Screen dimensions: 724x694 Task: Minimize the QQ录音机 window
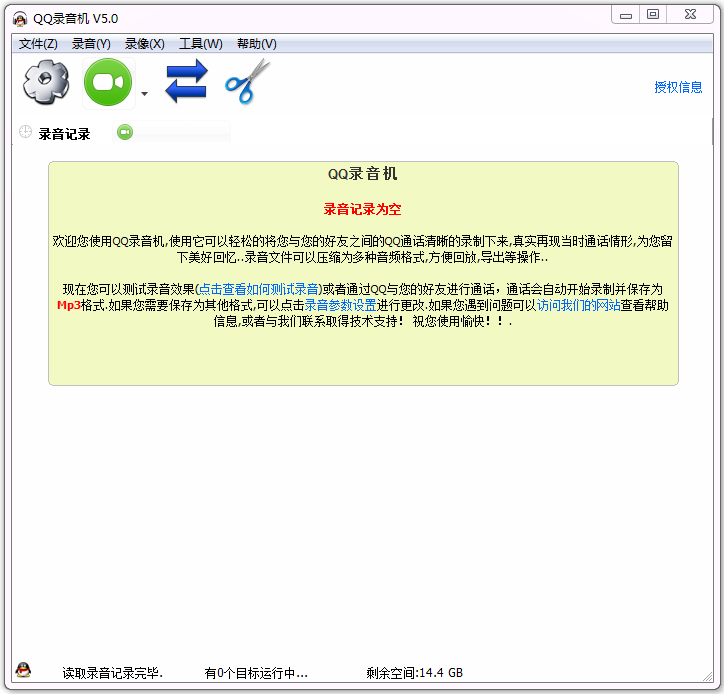(626, 15)
